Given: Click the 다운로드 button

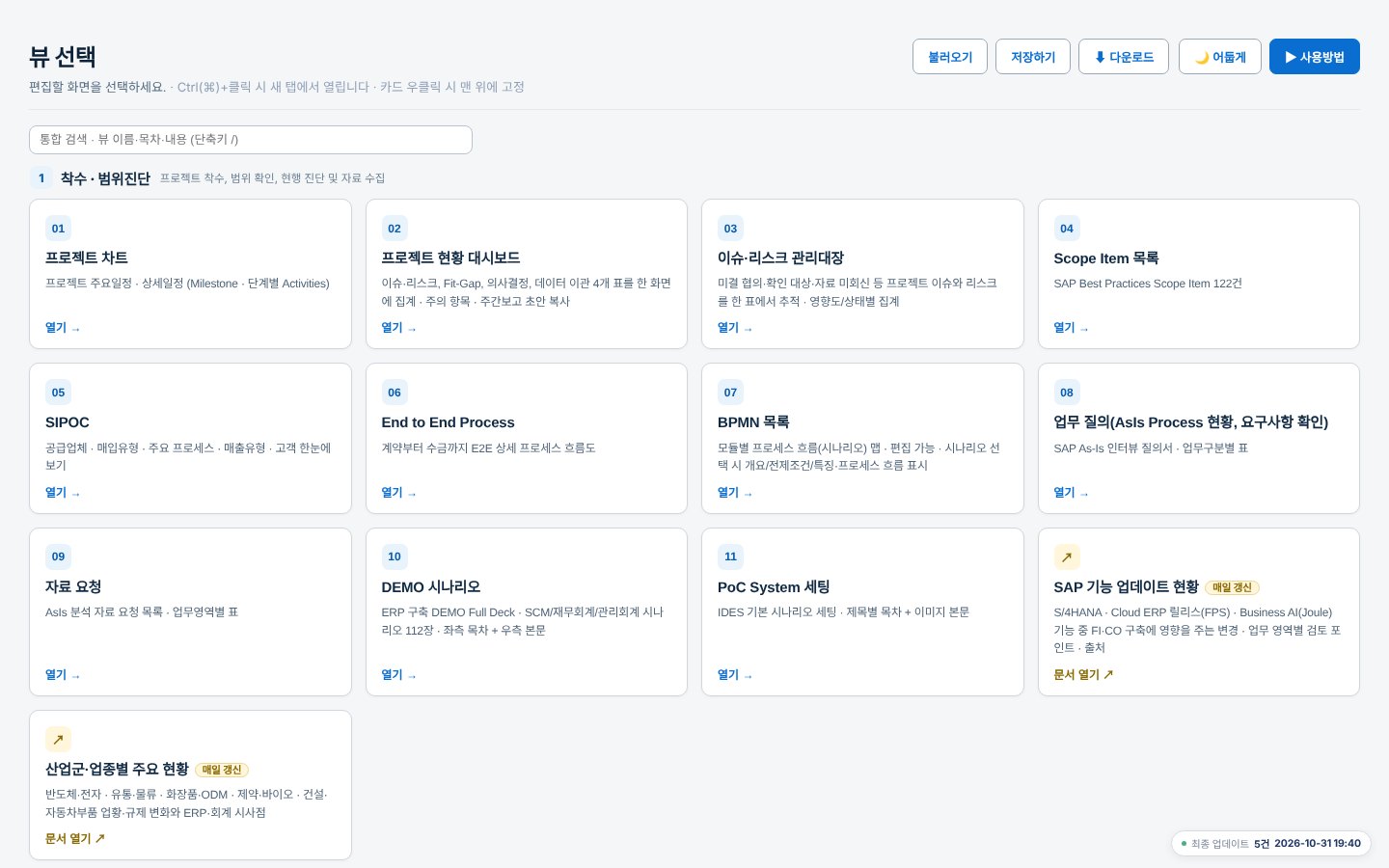Looking at the screenshot, I should pyautogui.click(x=1124, y=57).
